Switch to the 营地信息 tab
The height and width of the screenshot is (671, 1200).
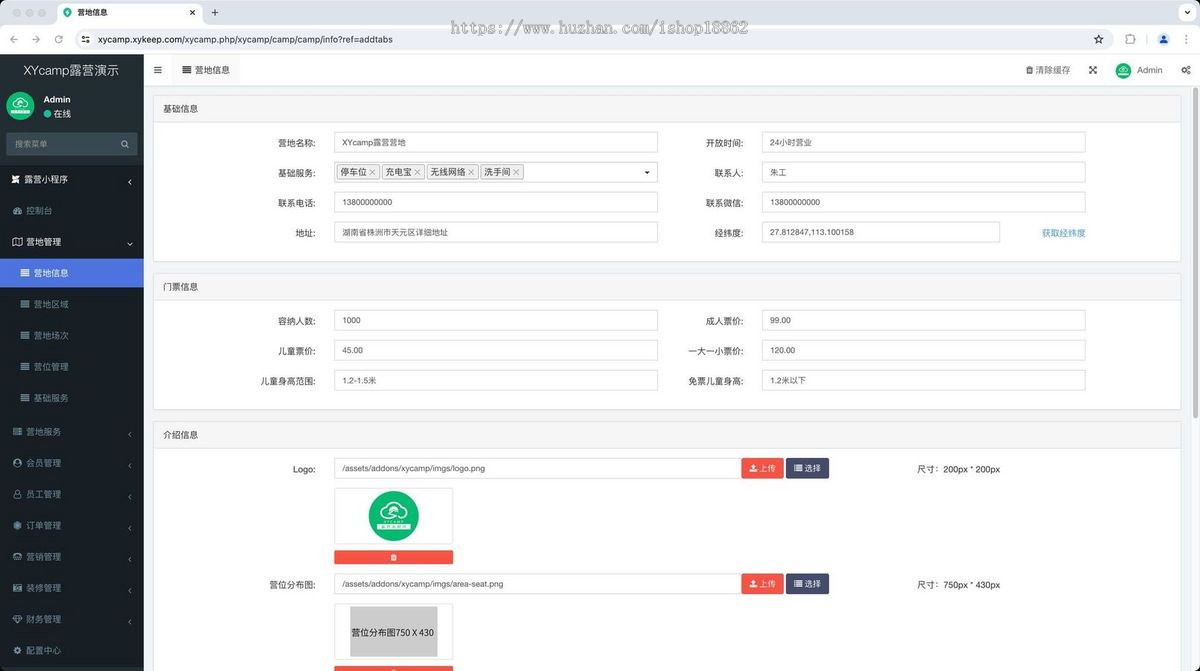(x=206, y=70)
